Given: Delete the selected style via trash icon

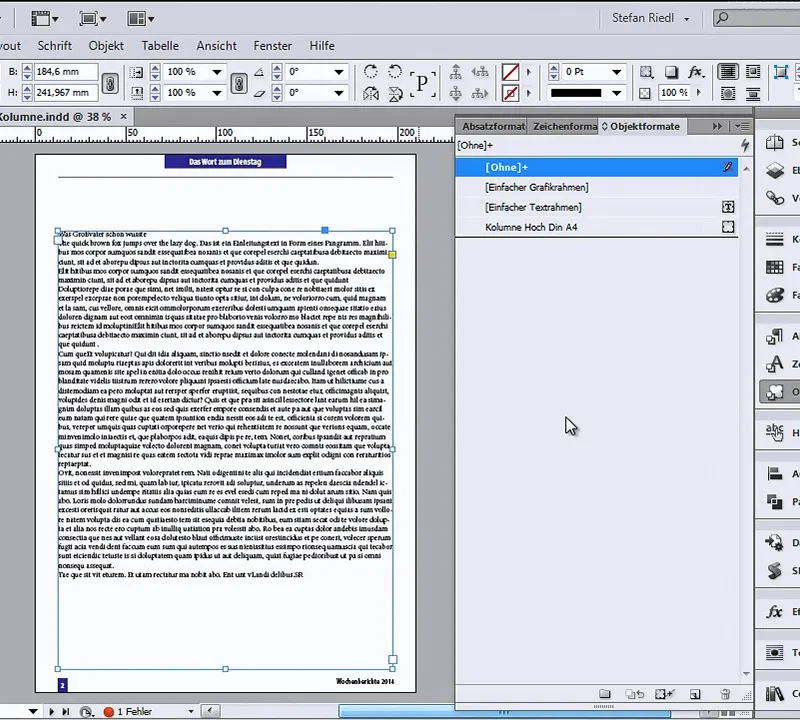Looking at the screenshot, I should (x=725, y=694).
